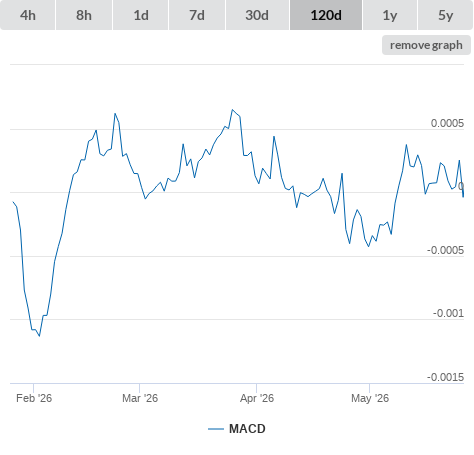Click the May '26 axis label
The height and width of the screenshot is (455, 474).
370,398
